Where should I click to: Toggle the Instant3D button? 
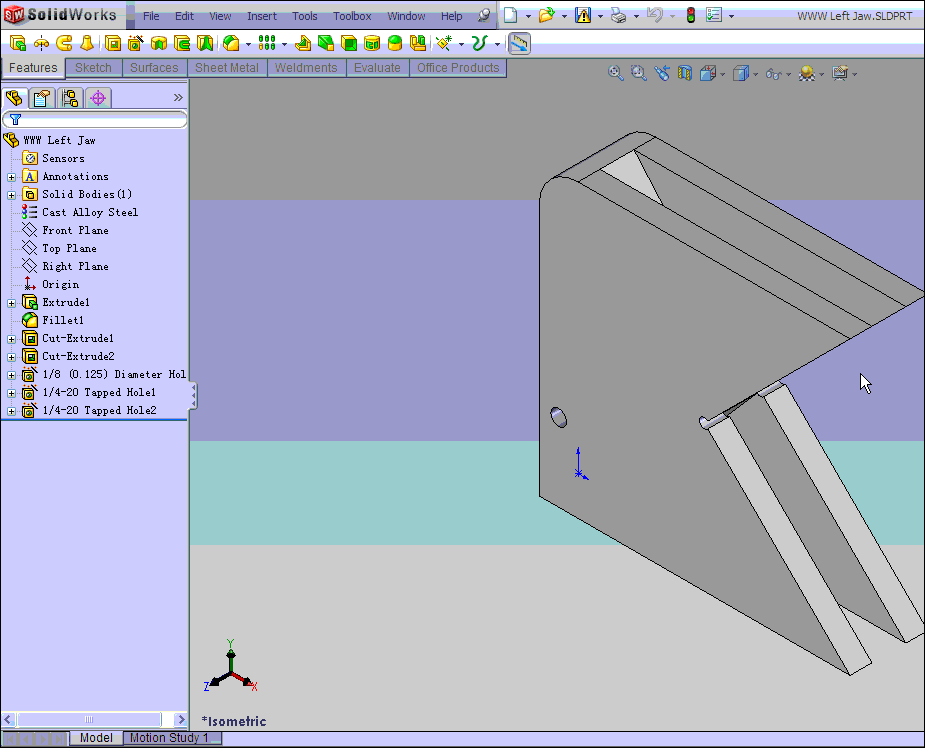[519, 43]
